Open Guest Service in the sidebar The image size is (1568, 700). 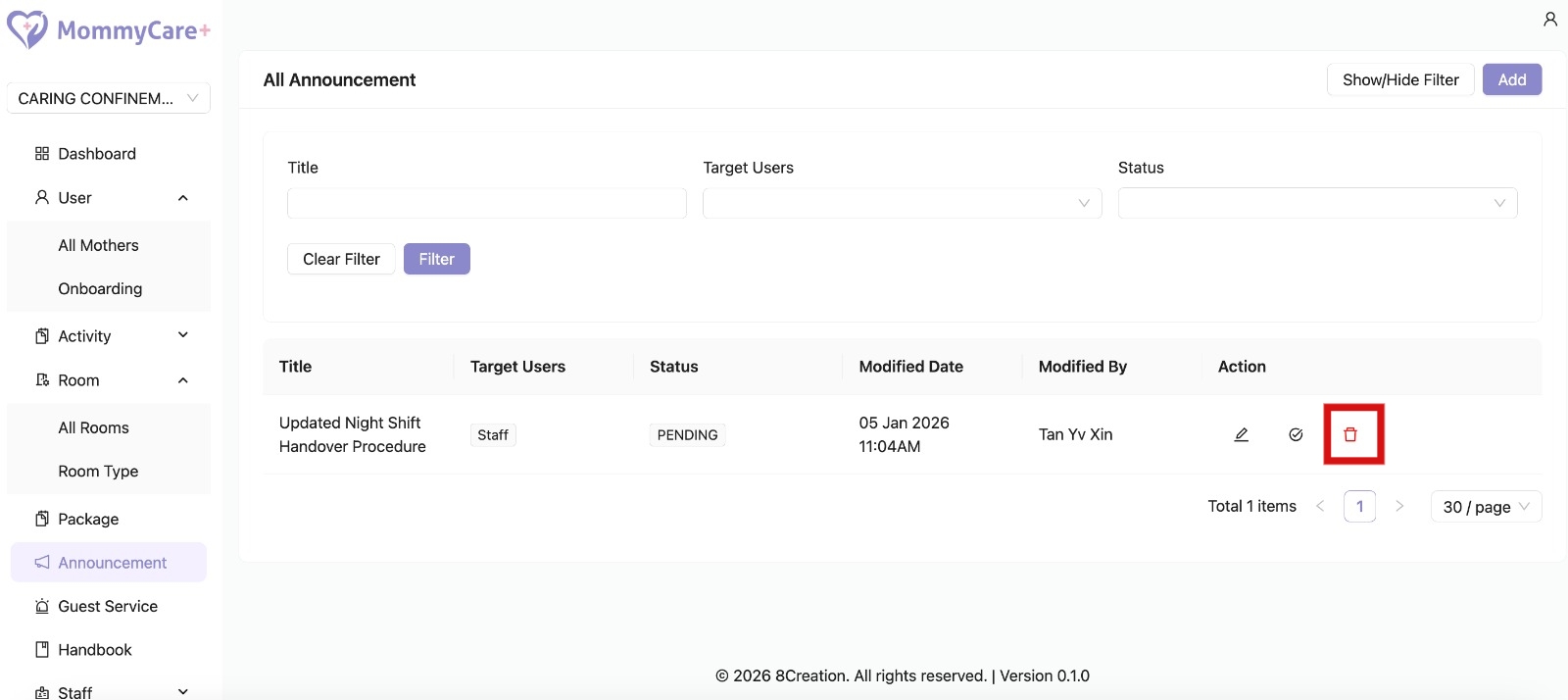coord(108,606)
